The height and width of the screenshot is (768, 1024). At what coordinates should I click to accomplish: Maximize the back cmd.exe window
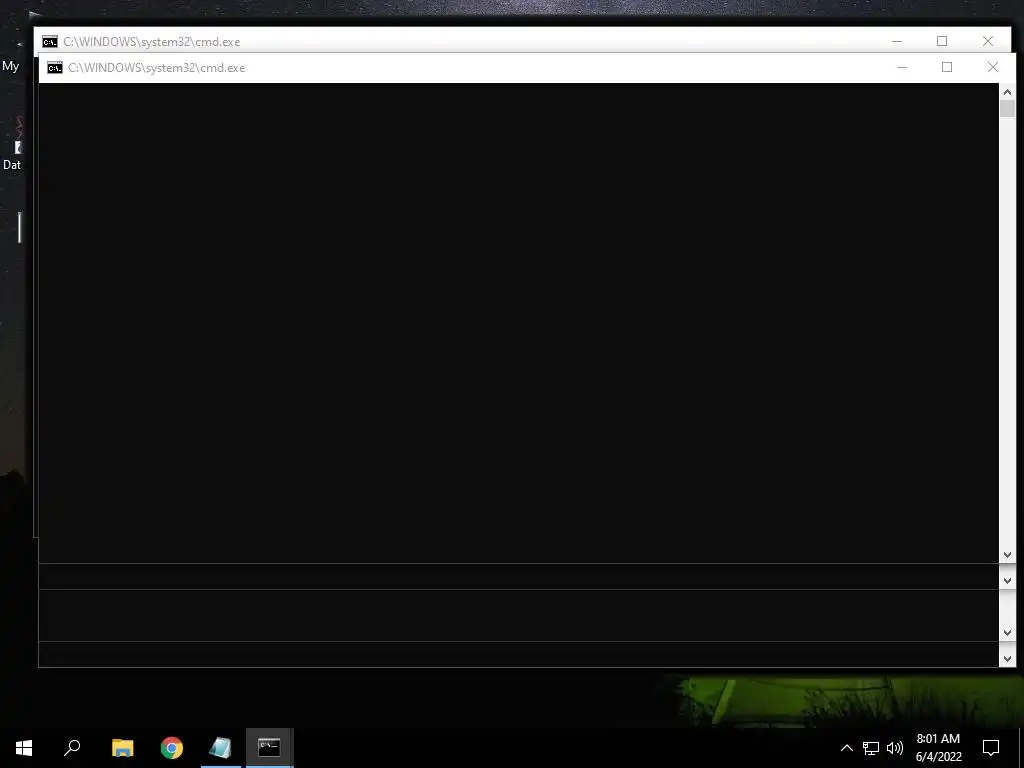942,41
